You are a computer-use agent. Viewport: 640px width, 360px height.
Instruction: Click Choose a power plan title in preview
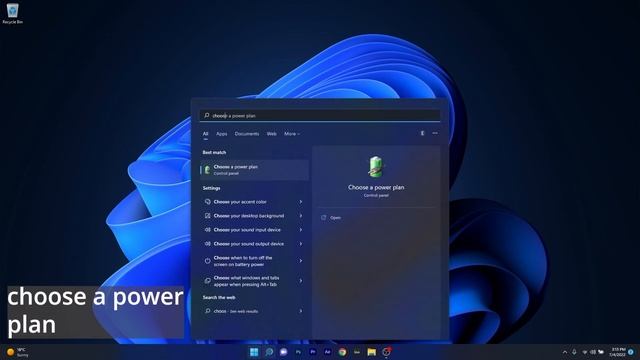(376, 187)
